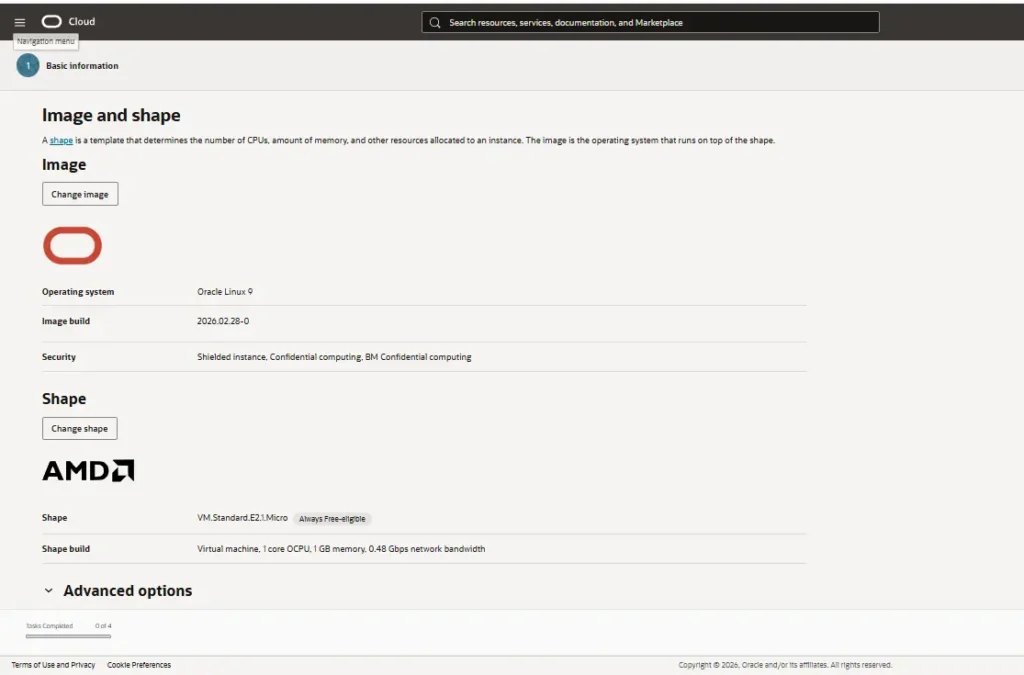Click the Basic information menu step label
This screenshot has height=675, width=1024.
tap(82, 65)
